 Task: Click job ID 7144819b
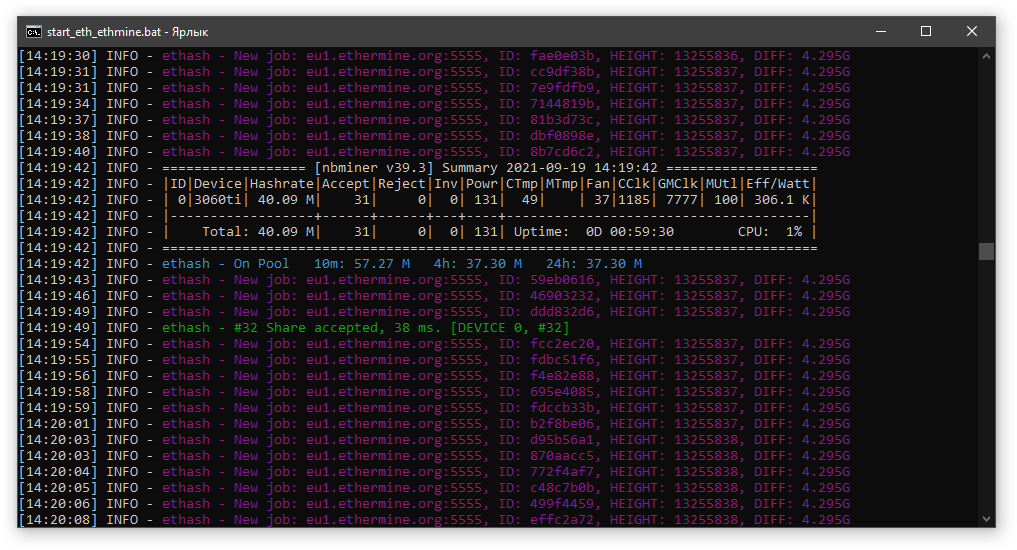562,104
